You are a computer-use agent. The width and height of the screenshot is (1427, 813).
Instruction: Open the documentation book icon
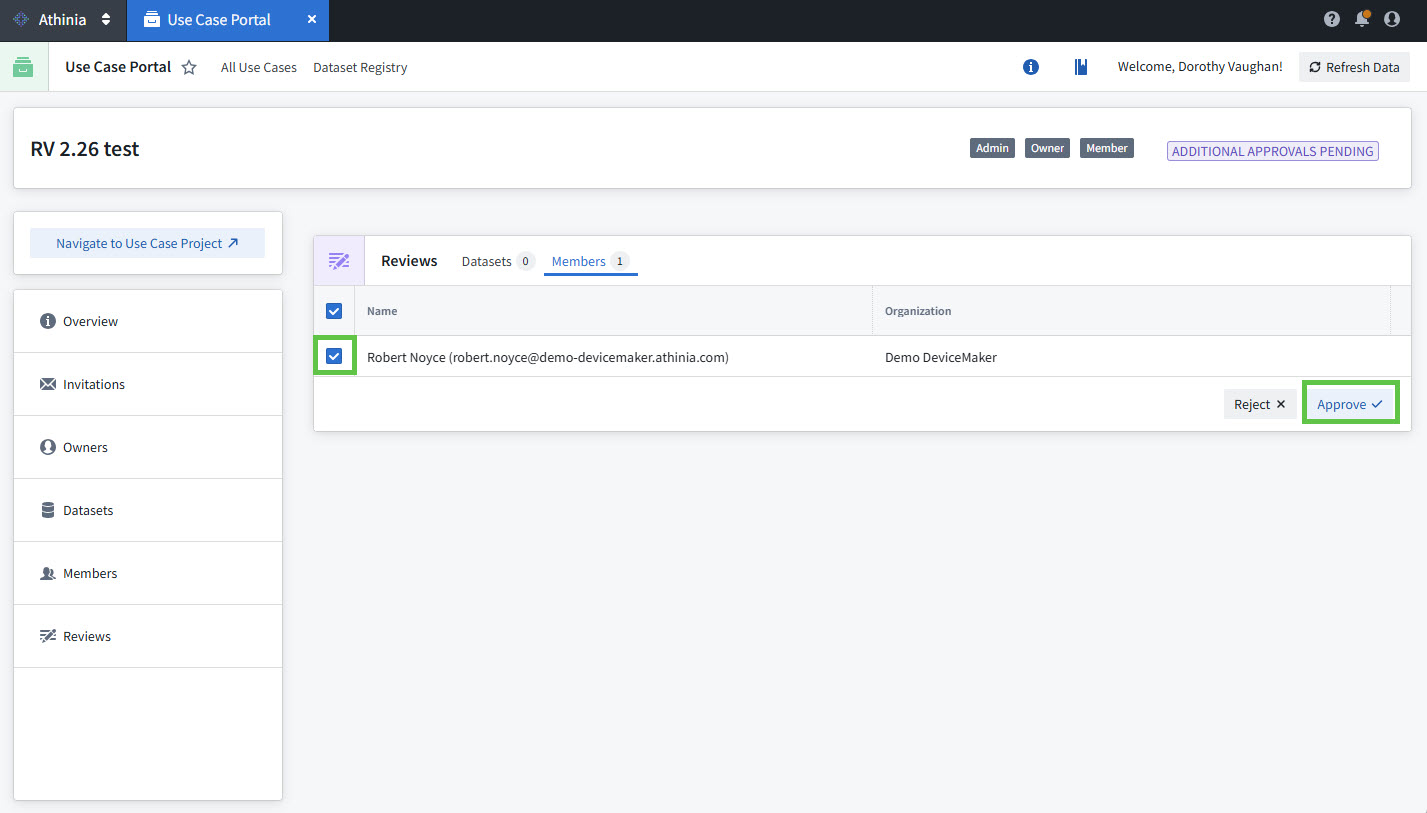pyautogui.click(x=1080, y=67)
